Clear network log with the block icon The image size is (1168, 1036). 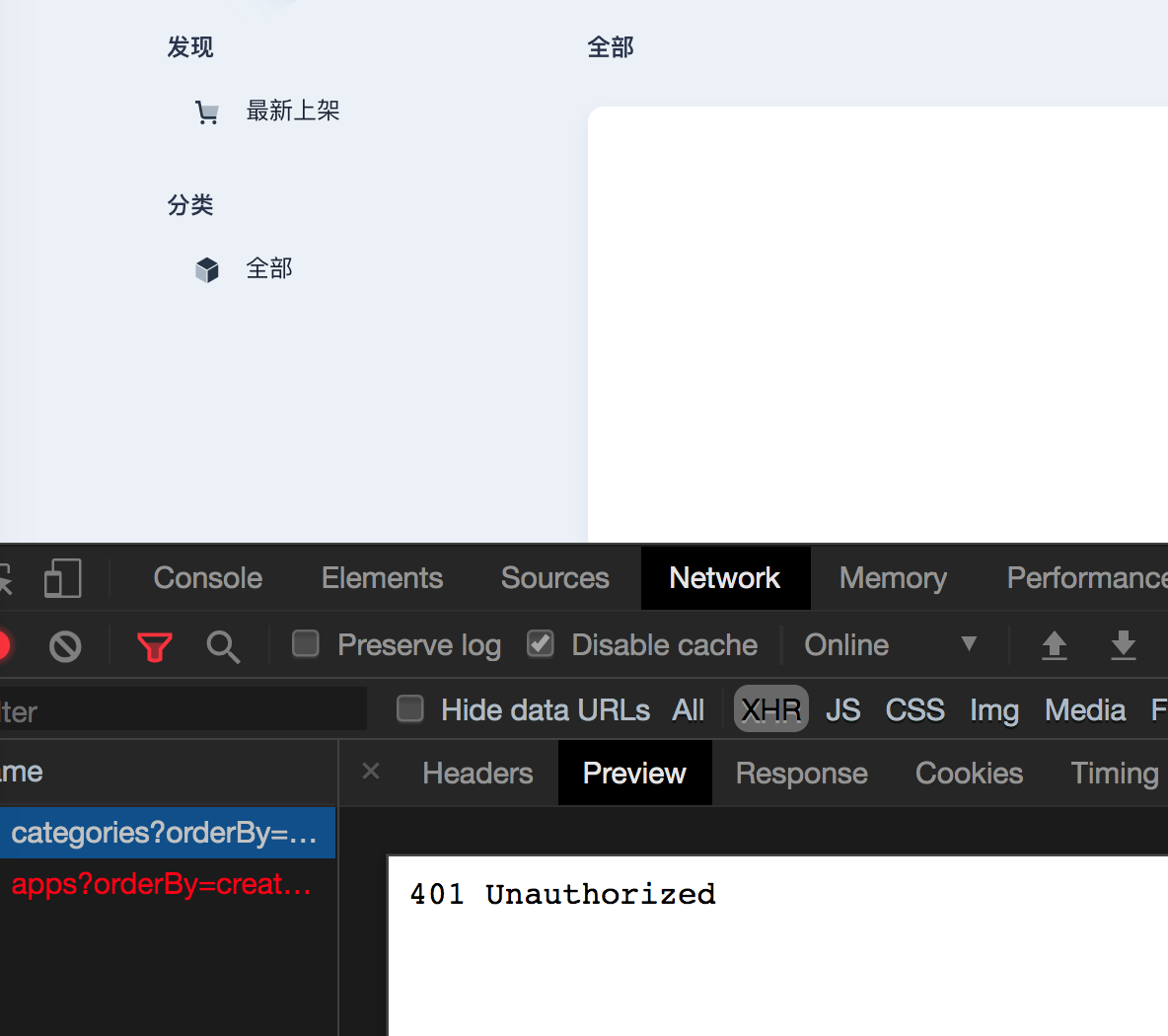[65, 645]
